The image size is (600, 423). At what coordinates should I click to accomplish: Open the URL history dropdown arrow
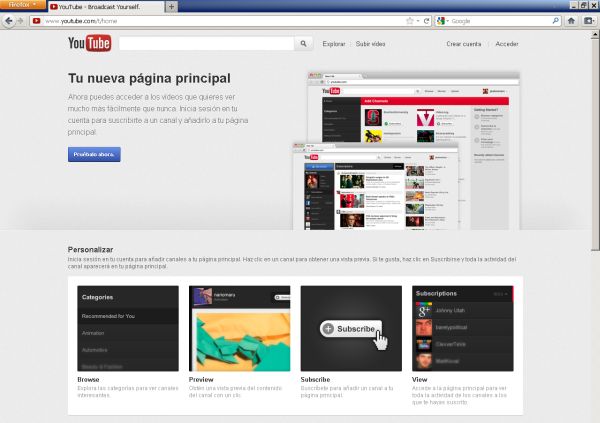pos(418,21)
